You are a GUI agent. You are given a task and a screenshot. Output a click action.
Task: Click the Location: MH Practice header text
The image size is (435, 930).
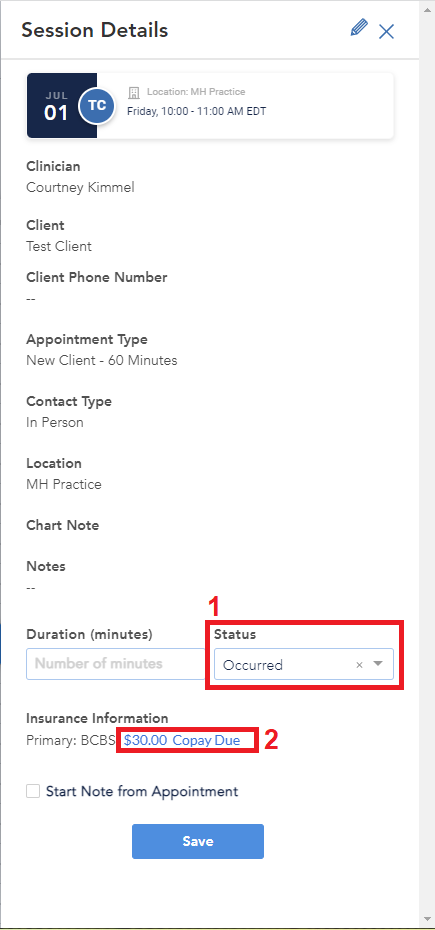196,92
